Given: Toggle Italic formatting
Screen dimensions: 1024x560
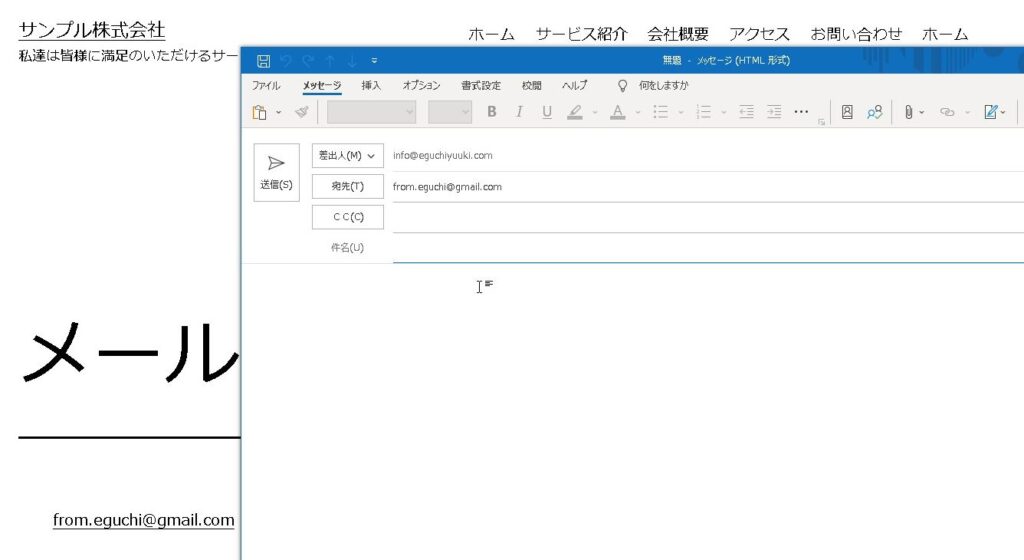Looking at the screenshot, I should pos(519,112).
